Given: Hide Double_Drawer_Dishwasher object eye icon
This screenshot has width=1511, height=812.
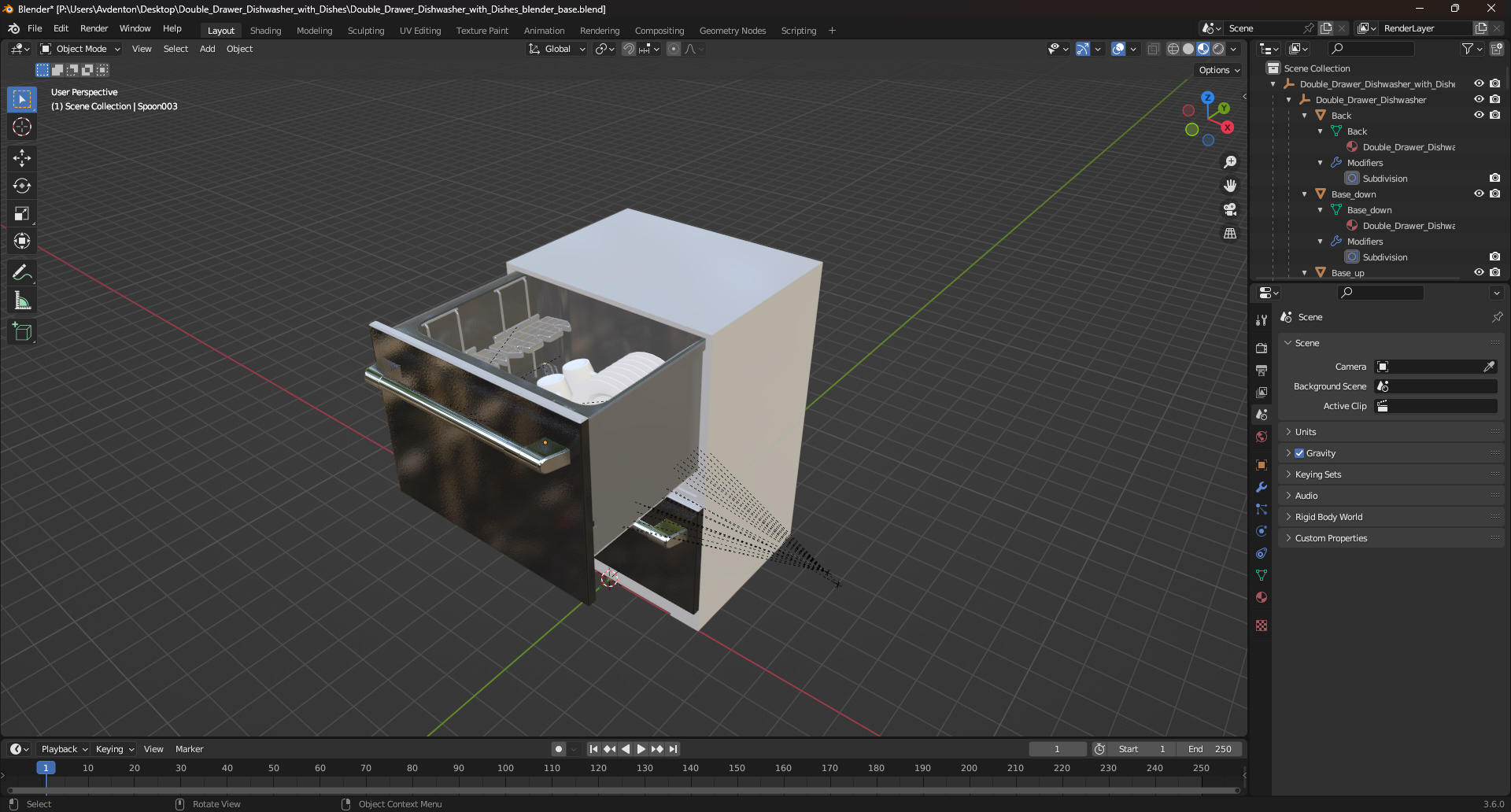Looking at the screenshot, I should (1479, 99).
